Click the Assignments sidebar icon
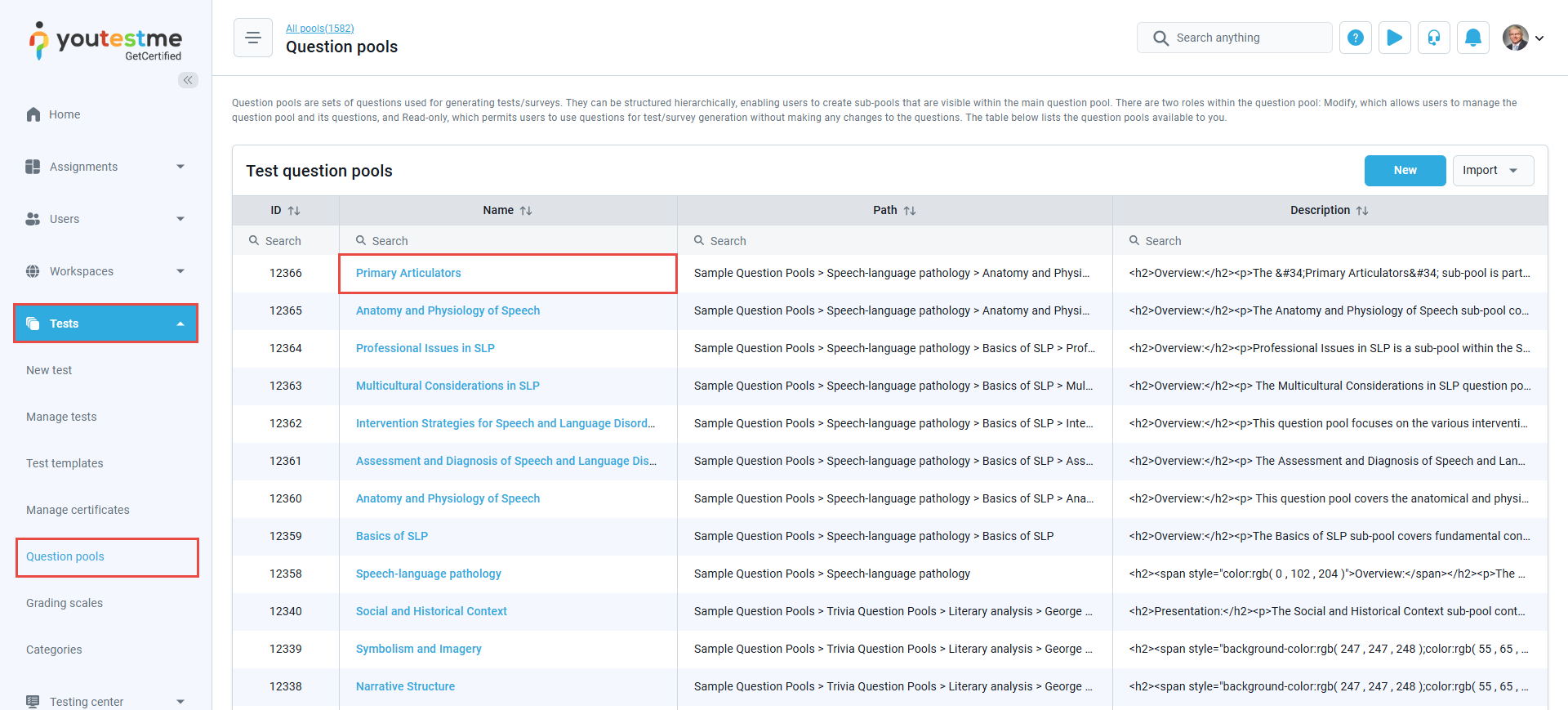This screenshot has width=1568, height=710. (x=33, y=167)
